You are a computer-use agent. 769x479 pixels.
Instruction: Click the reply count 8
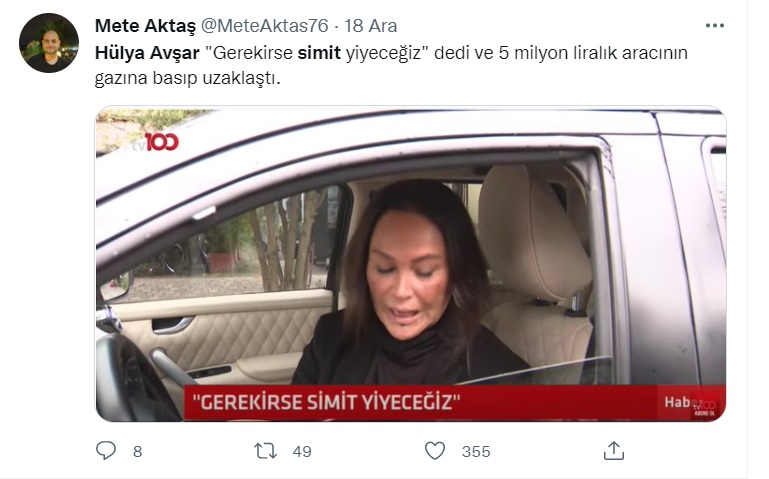point(138,452)
